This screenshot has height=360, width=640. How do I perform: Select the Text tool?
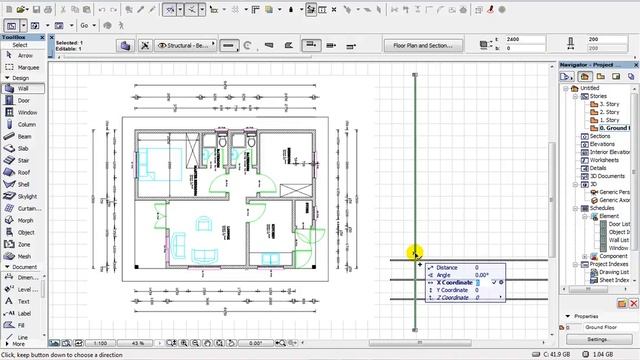tap(21, 301)
